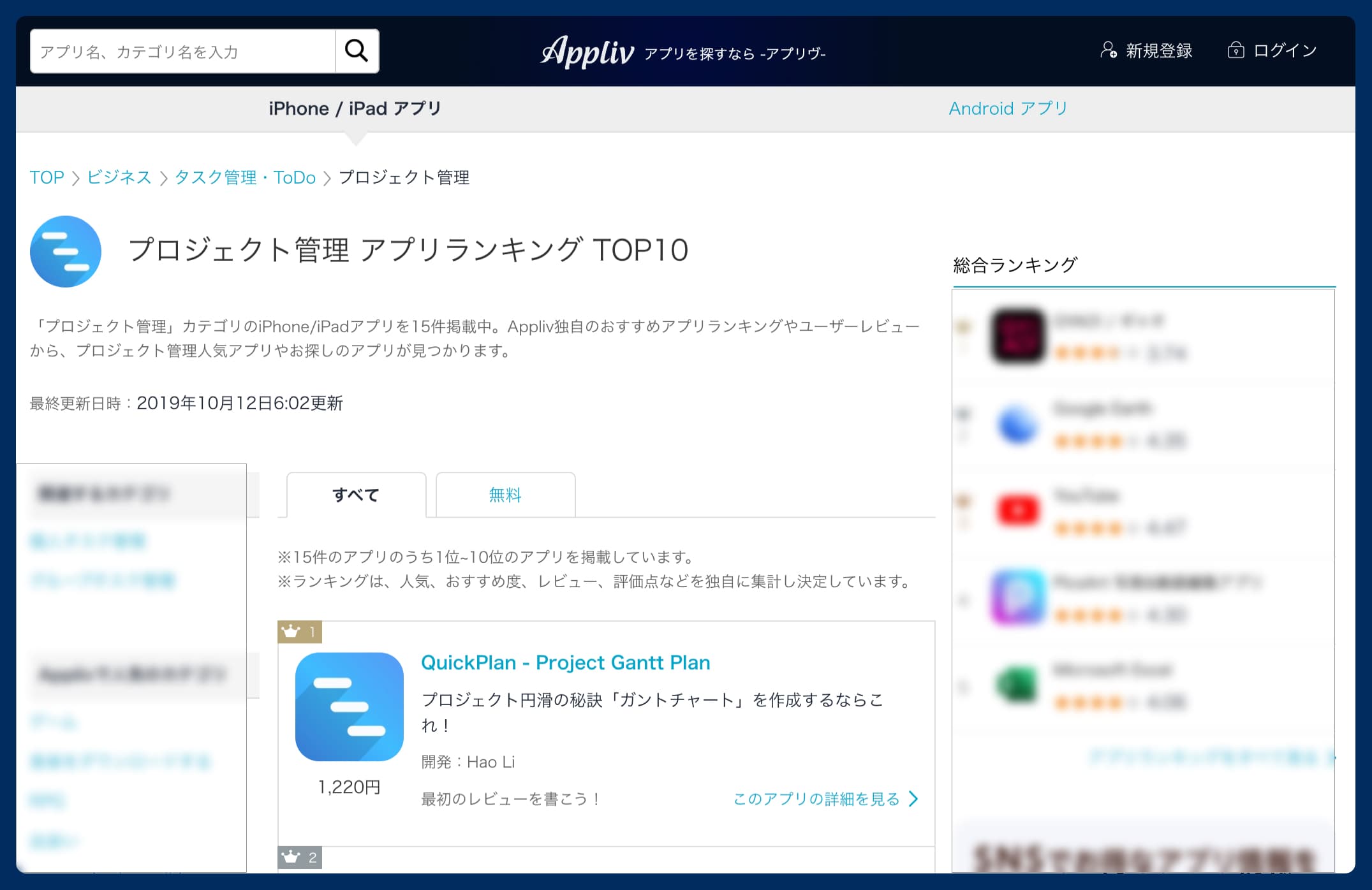The height and width of the screenshot is (890, 1372).
Task: Select iPhone / iPad アプリ section
Action: [355, 108]
